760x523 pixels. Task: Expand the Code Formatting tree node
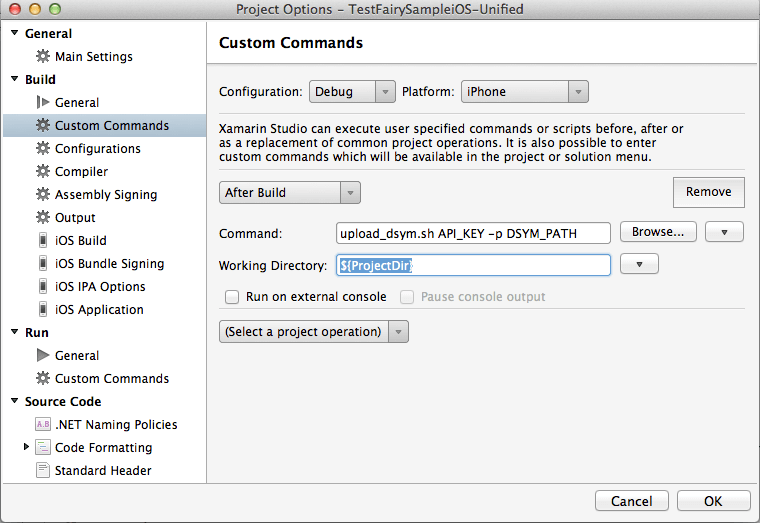click(26, 448)
